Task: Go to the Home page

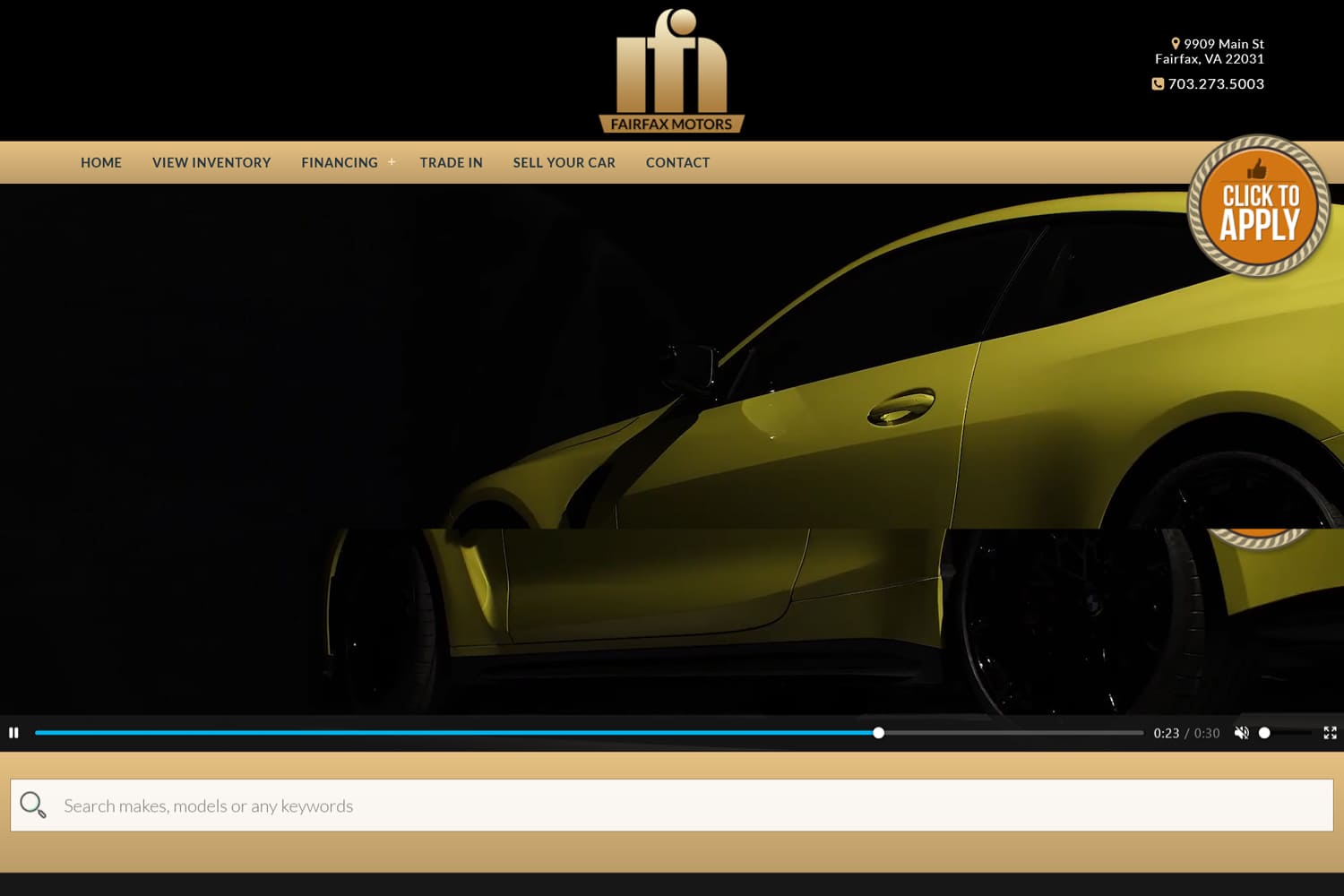Action: click(101, 162)
